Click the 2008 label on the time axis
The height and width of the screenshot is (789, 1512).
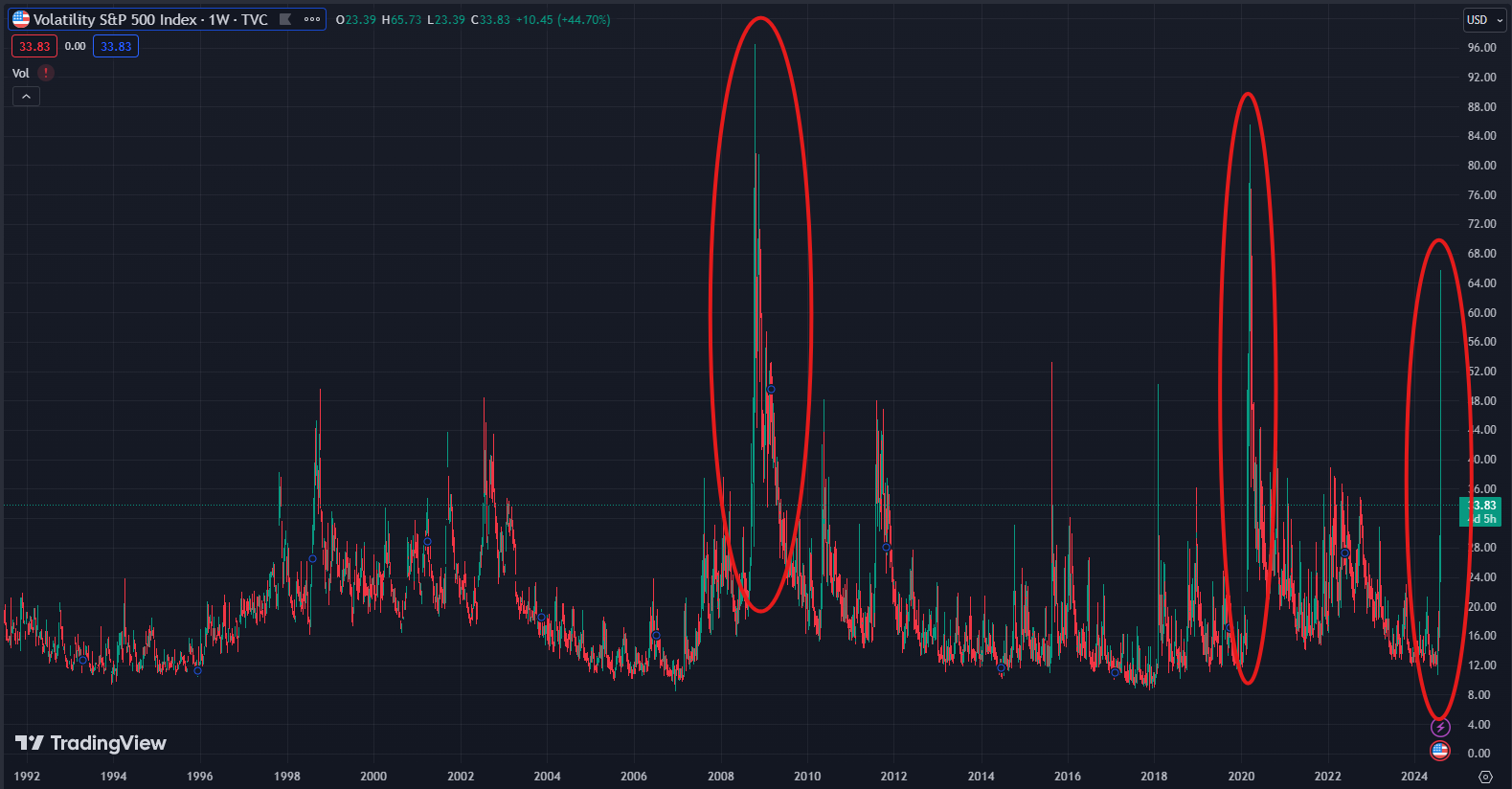[x=720, y=776]
